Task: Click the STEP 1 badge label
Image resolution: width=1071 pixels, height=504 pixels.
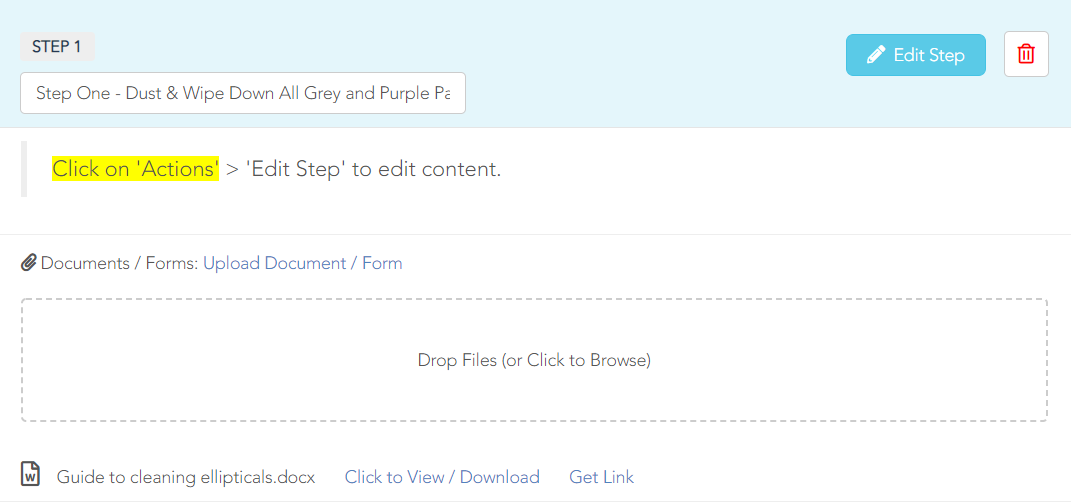Action: (57, 46)
